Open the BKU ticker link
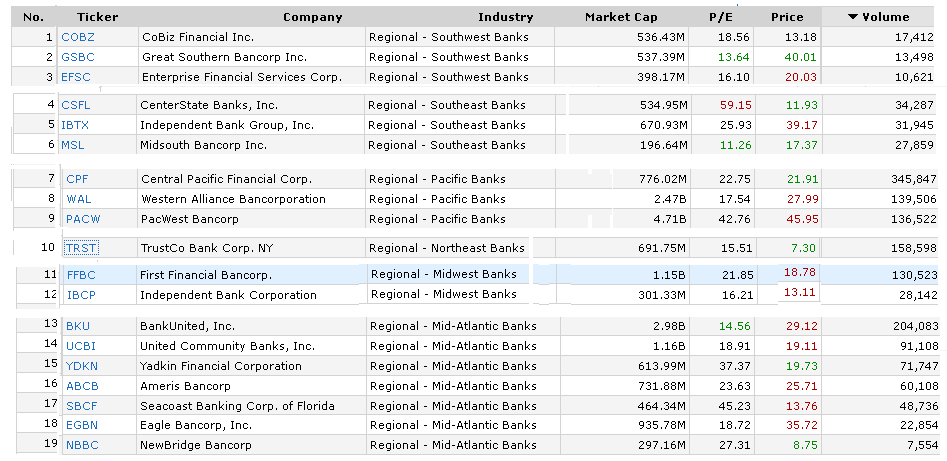The width and height of the screenshot is (947, 461). 78,326
